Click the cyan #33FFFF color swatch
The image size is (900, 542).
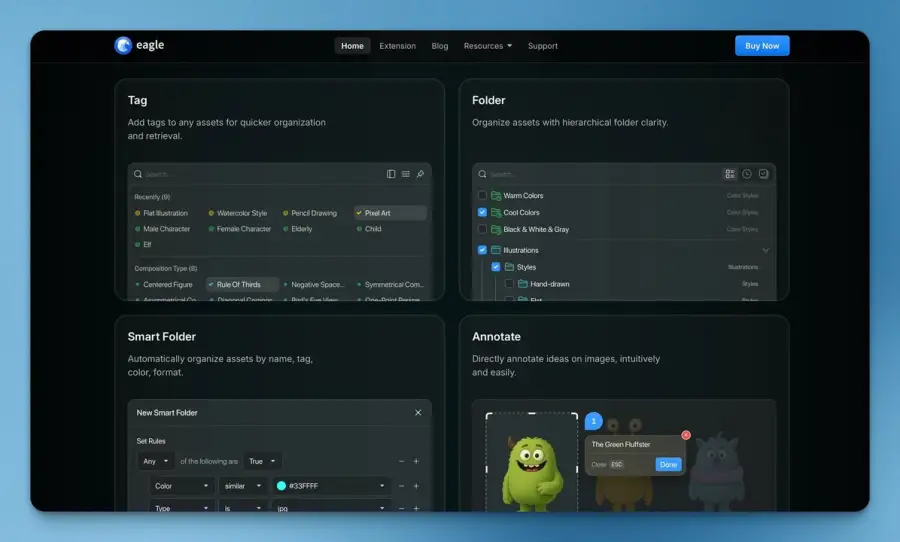(281, 486)
